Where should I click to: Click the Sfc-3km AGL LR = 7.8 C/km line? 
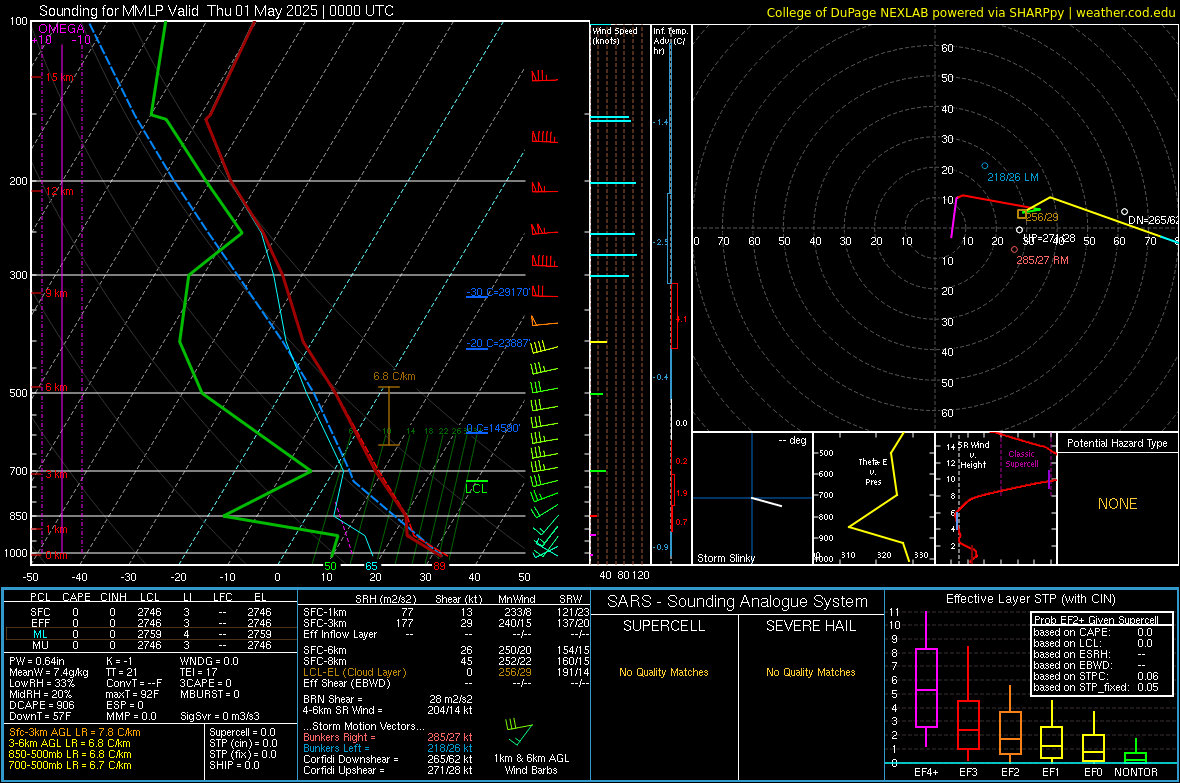click(75, 732)
